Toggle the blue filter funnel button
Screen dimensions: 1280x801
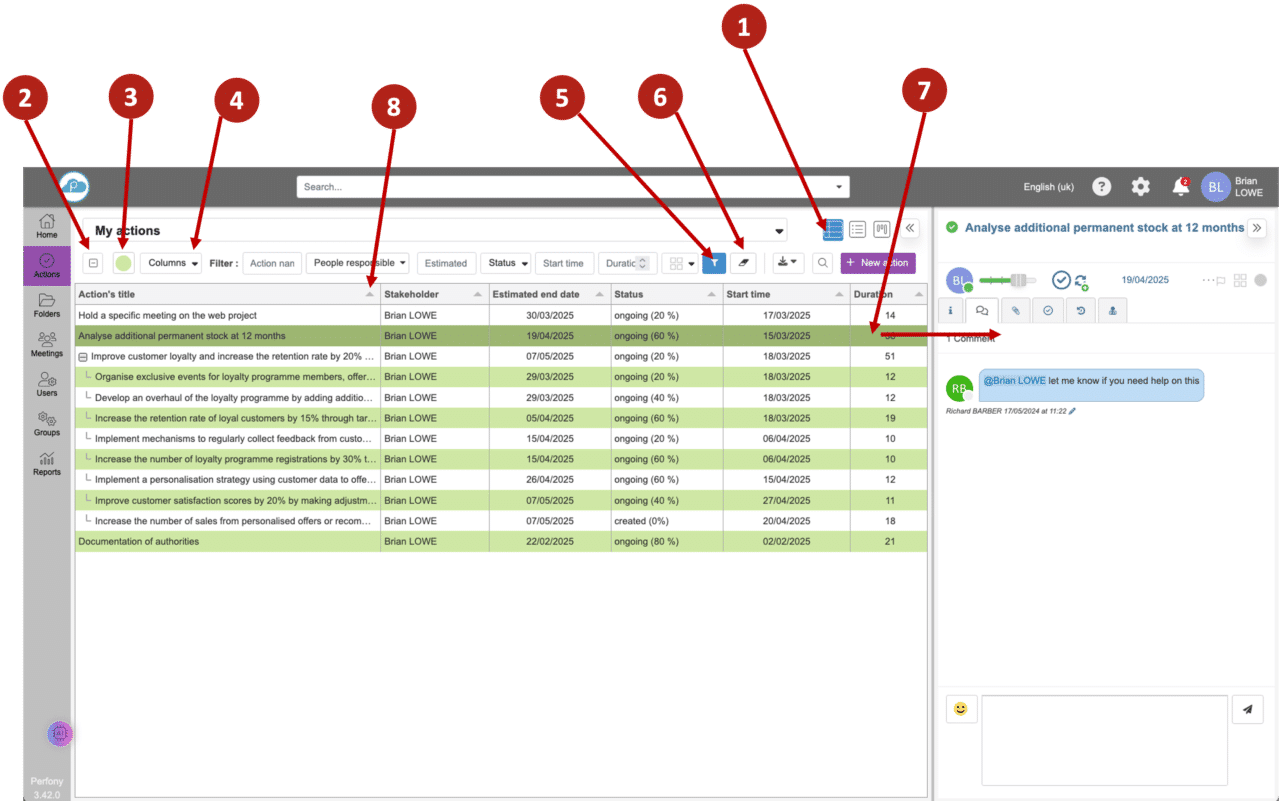(x=714, y=262)
